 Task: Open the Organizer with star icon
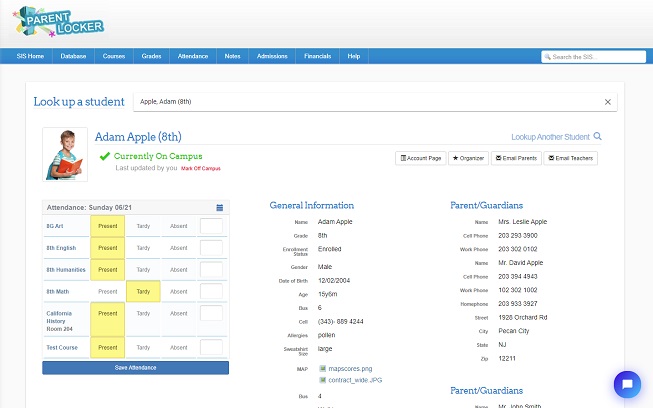(468, 158)
